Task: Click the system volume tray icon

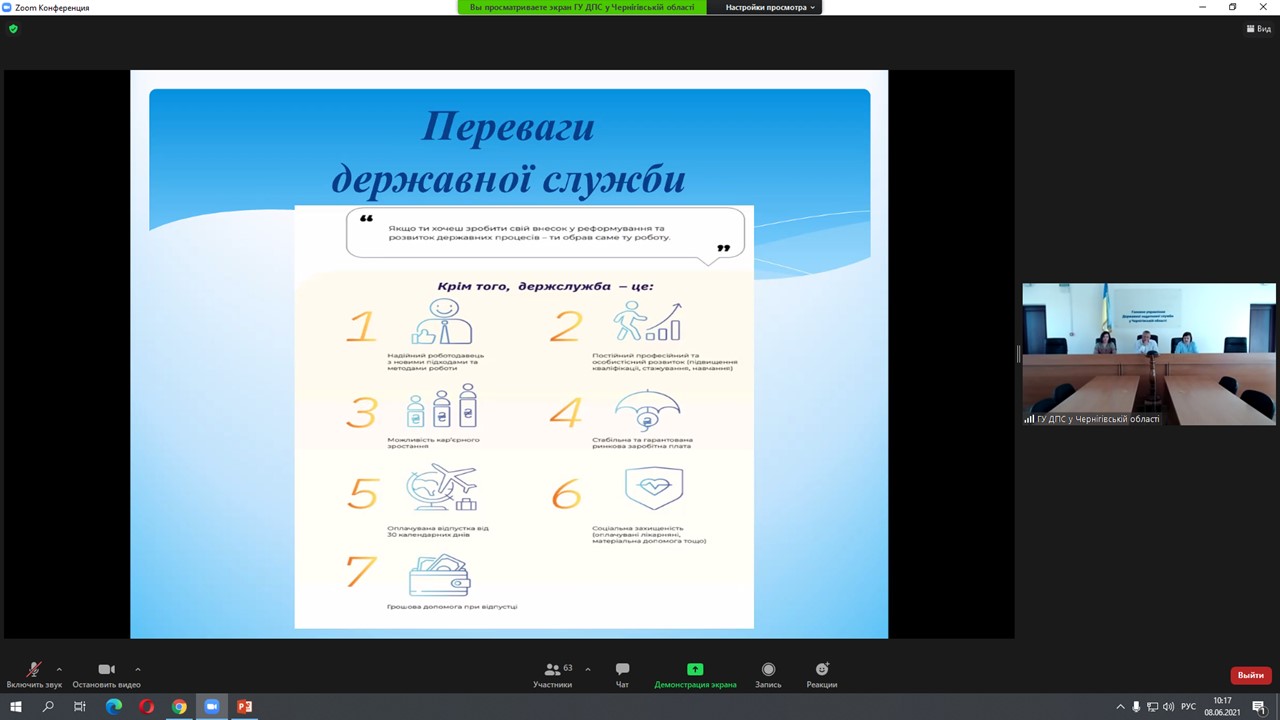Action: [x=1168, y=707]
